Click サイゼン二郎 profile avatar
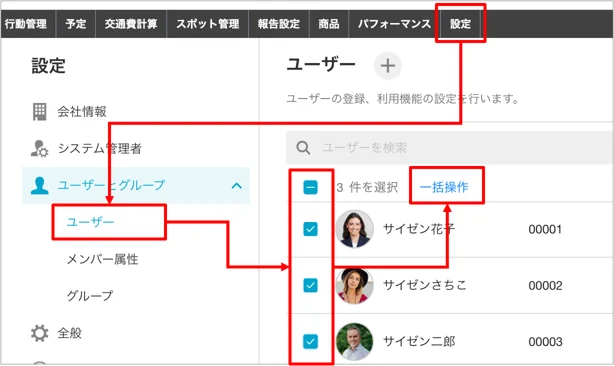The width and height of the screenshot is (614, 366). [x=354, y=341]
